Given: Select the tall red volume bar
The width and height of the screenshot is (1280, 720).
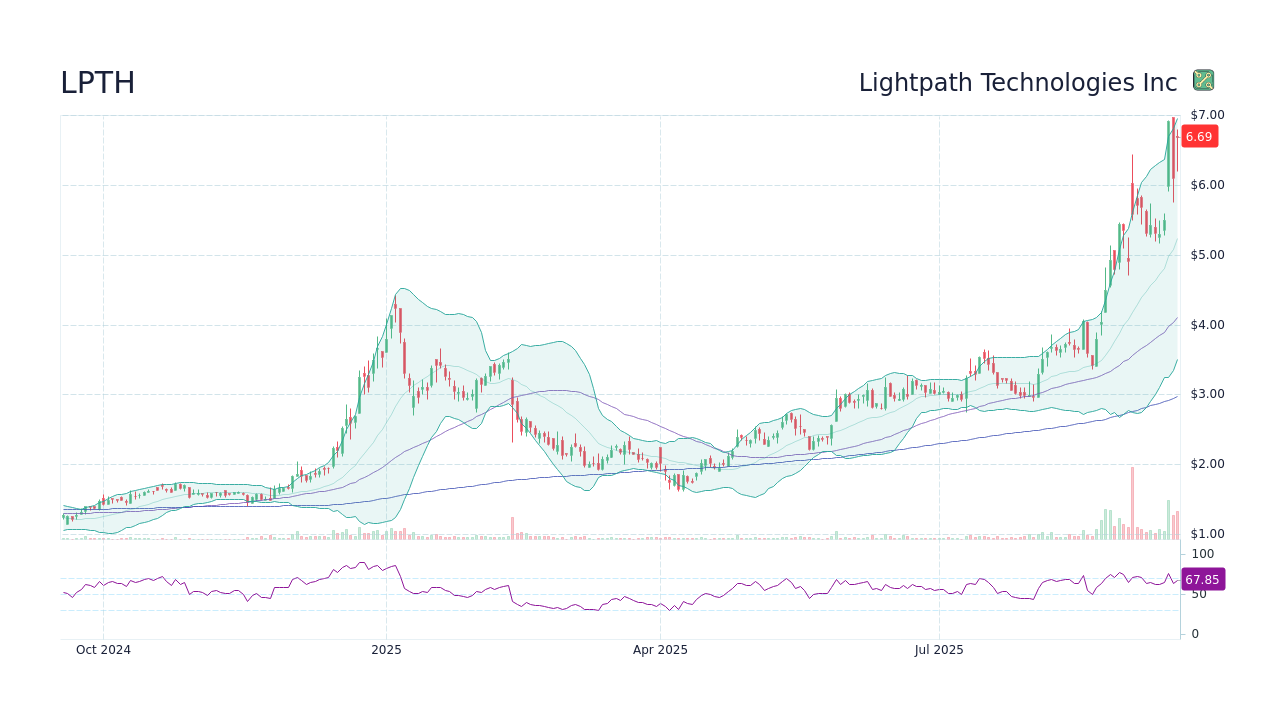Looking at the screenshot, I should tap(1131, 500).
